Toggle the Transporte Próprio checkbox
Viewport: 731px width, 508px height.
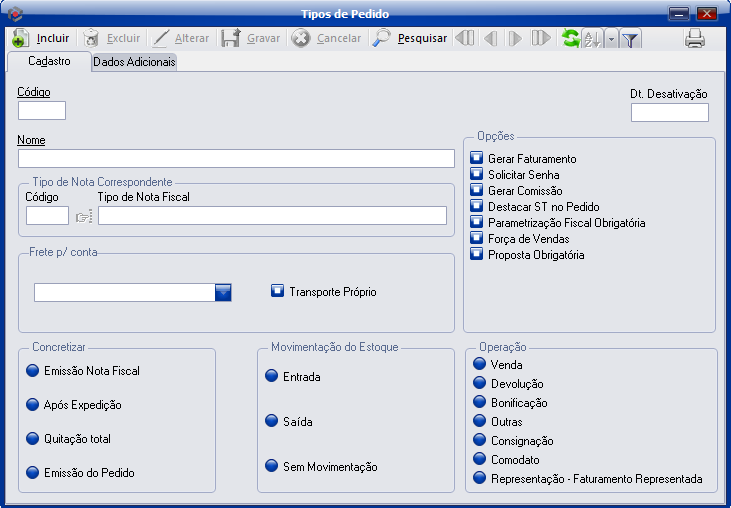tap(278, 292)
